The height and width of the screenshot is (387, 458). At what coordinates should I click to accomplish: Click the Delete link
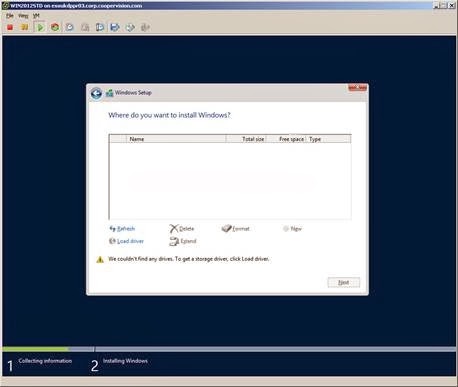point(187,229)
